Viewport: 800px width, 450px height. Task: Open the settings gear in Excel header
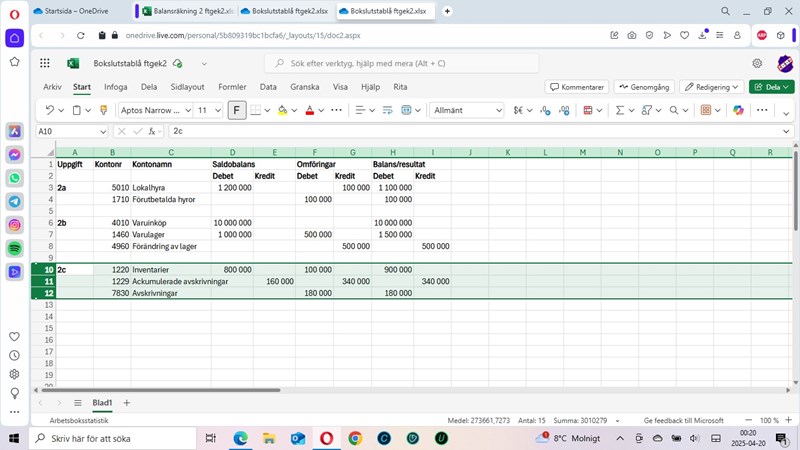(757, 63)
